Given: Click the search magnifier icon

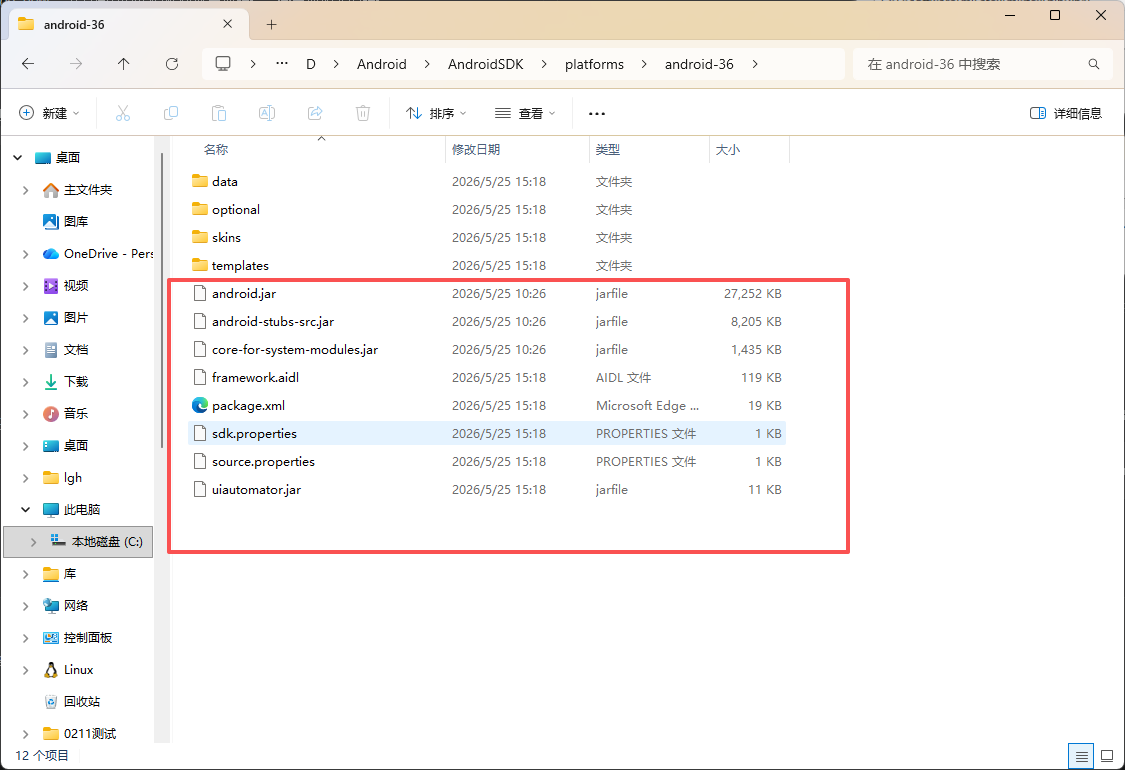Looking at the screenshot, I should pos(1093,64).
